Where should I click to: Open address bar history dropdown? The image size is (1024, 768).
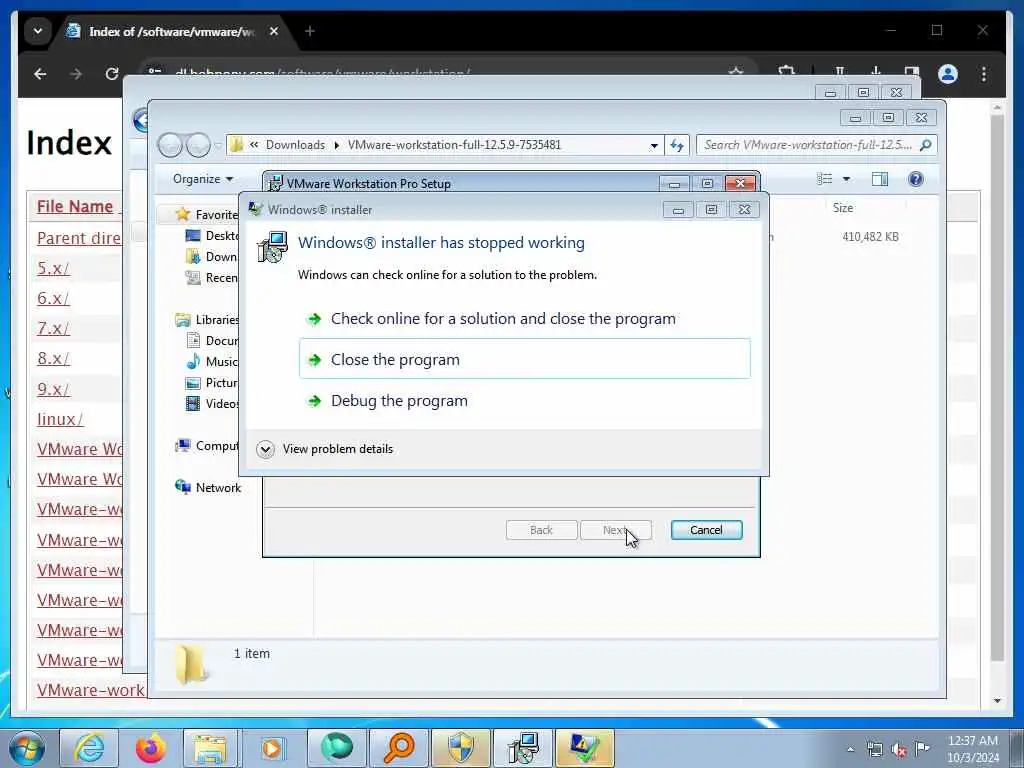654,146
